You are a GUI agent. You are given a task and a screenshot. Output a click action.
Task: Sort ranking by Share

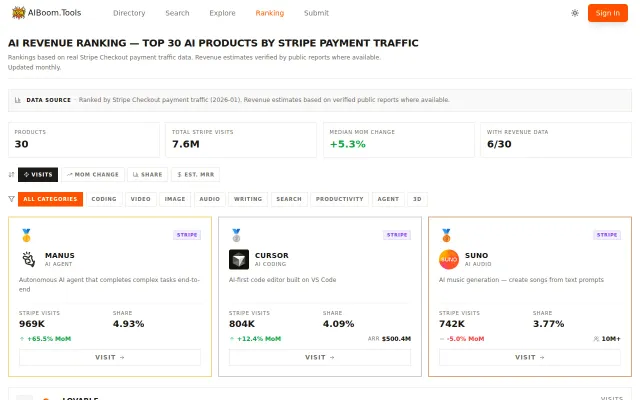[148, 175]
